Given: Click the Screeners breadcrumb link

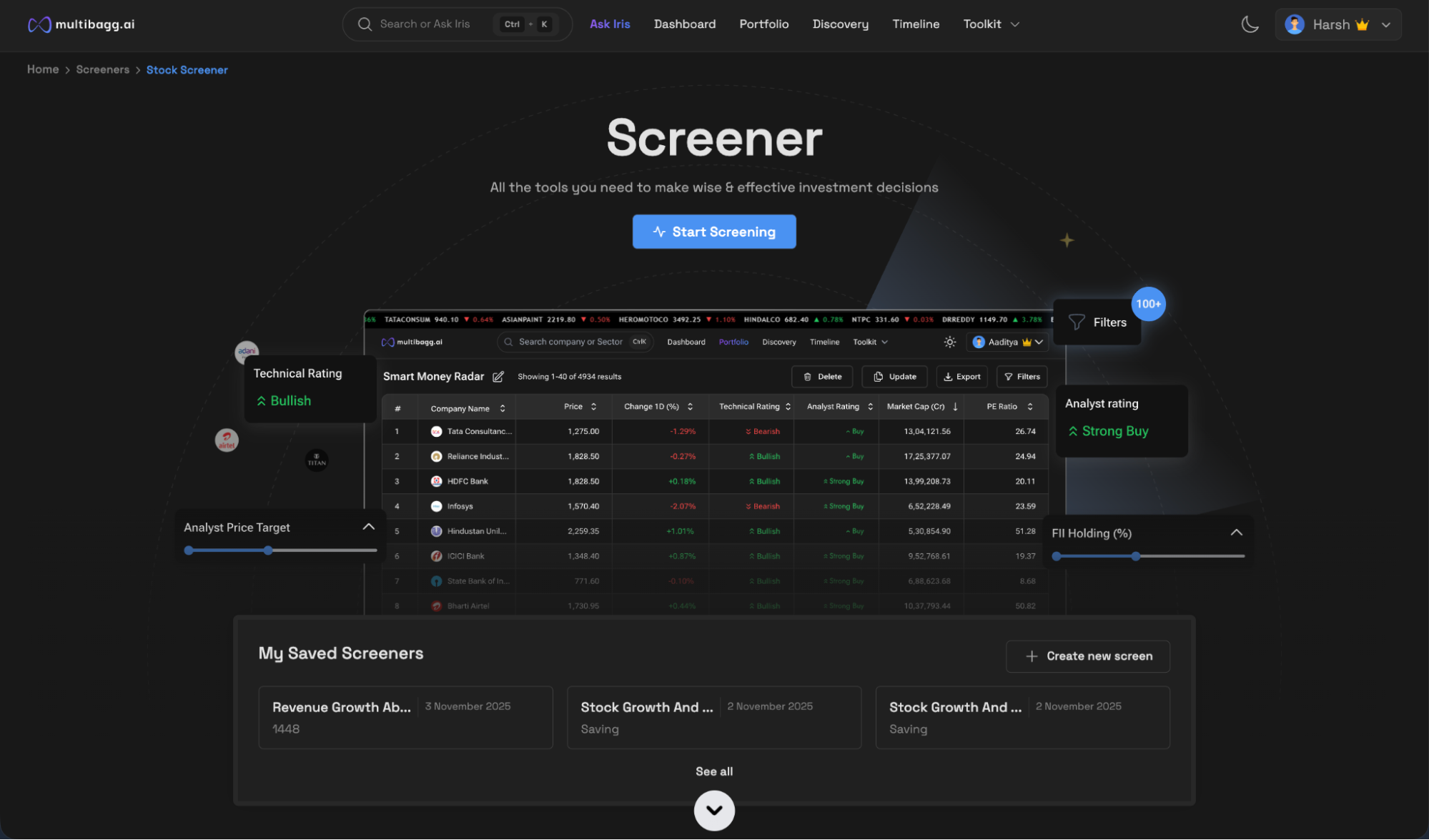Looking at the screenshot, I should pos(103,70).
